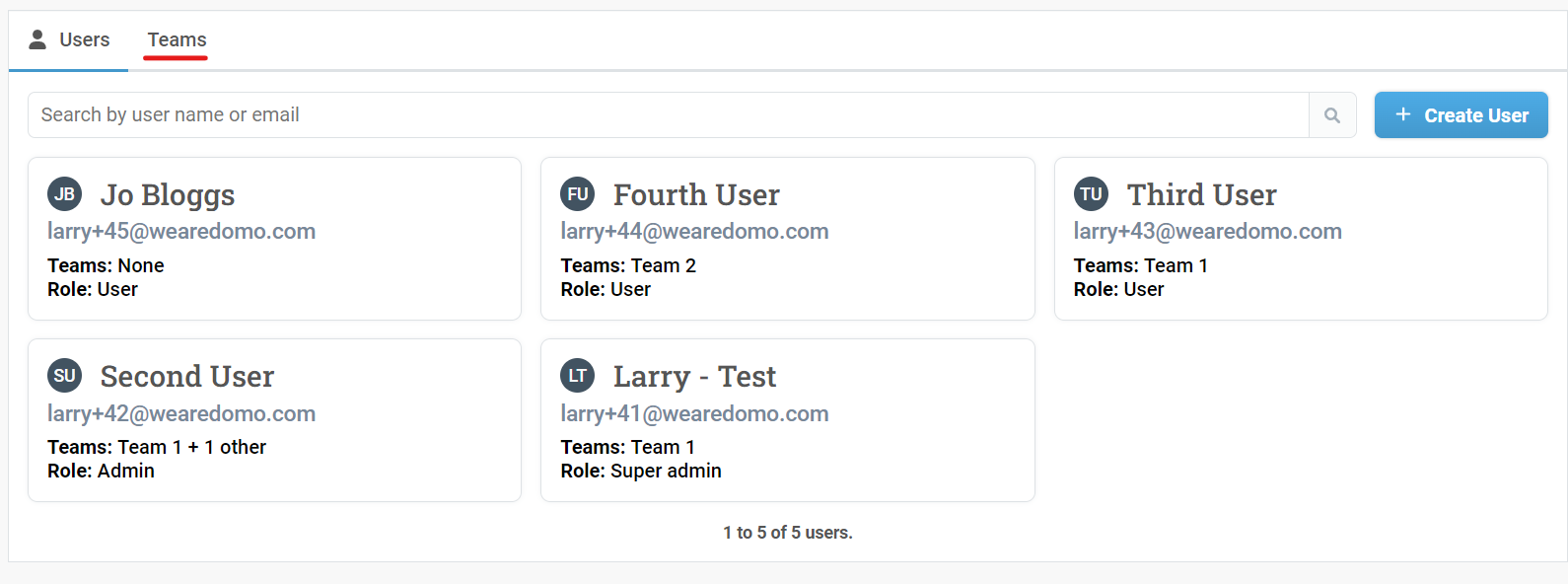The image size is (1568, 584).
Task: Open the Second User name heading
Action: (187, 377)
